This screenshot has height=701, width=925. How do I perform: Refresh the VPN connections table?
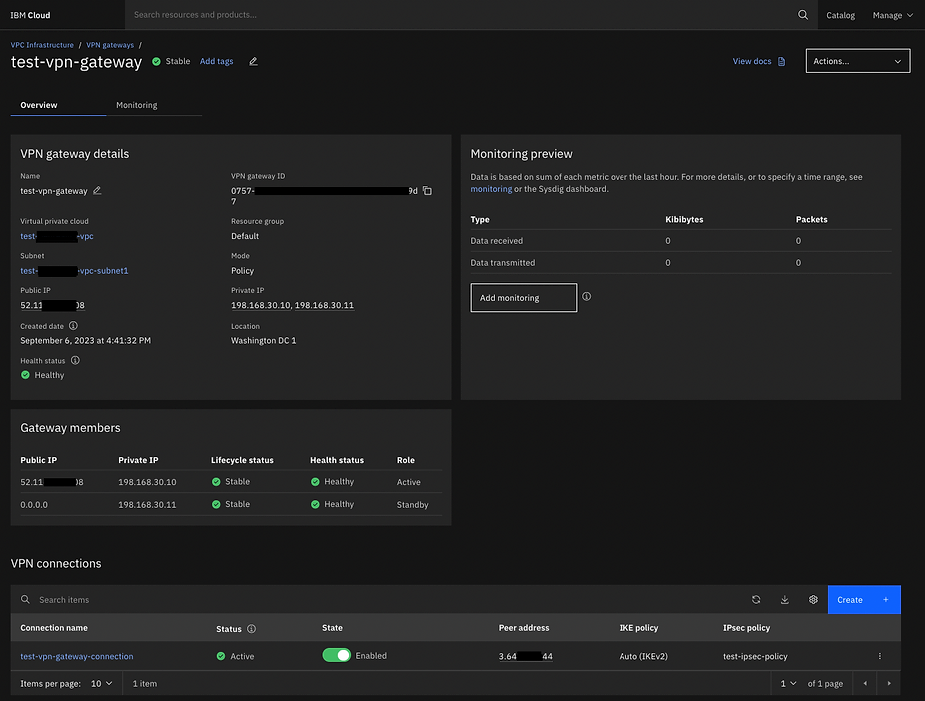coord(756,600)
